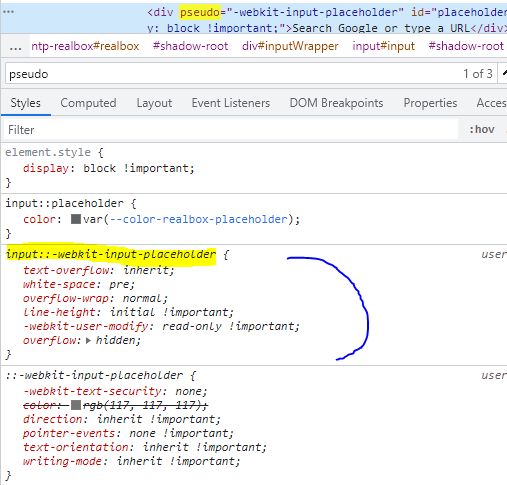
Task: Click the struck-through rgb(117, 117, 117) value
Action: (x=143, y=405)
